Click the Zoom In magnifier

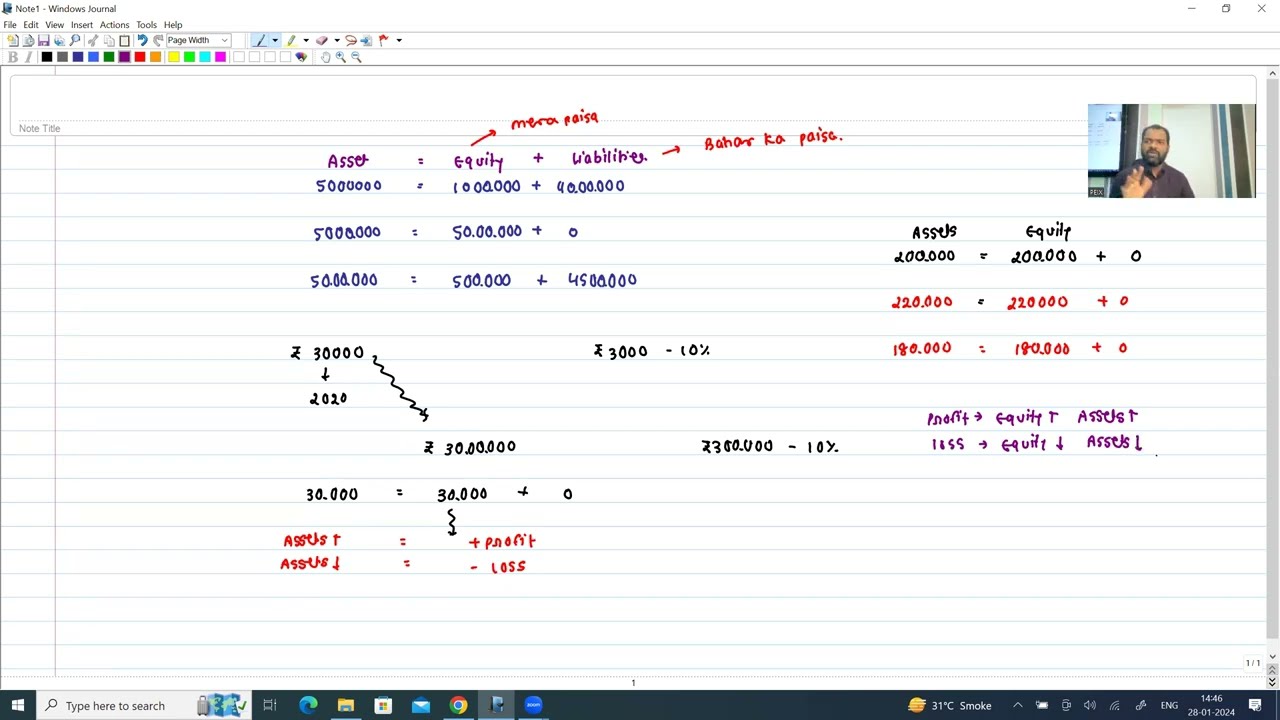click(340, 57)
